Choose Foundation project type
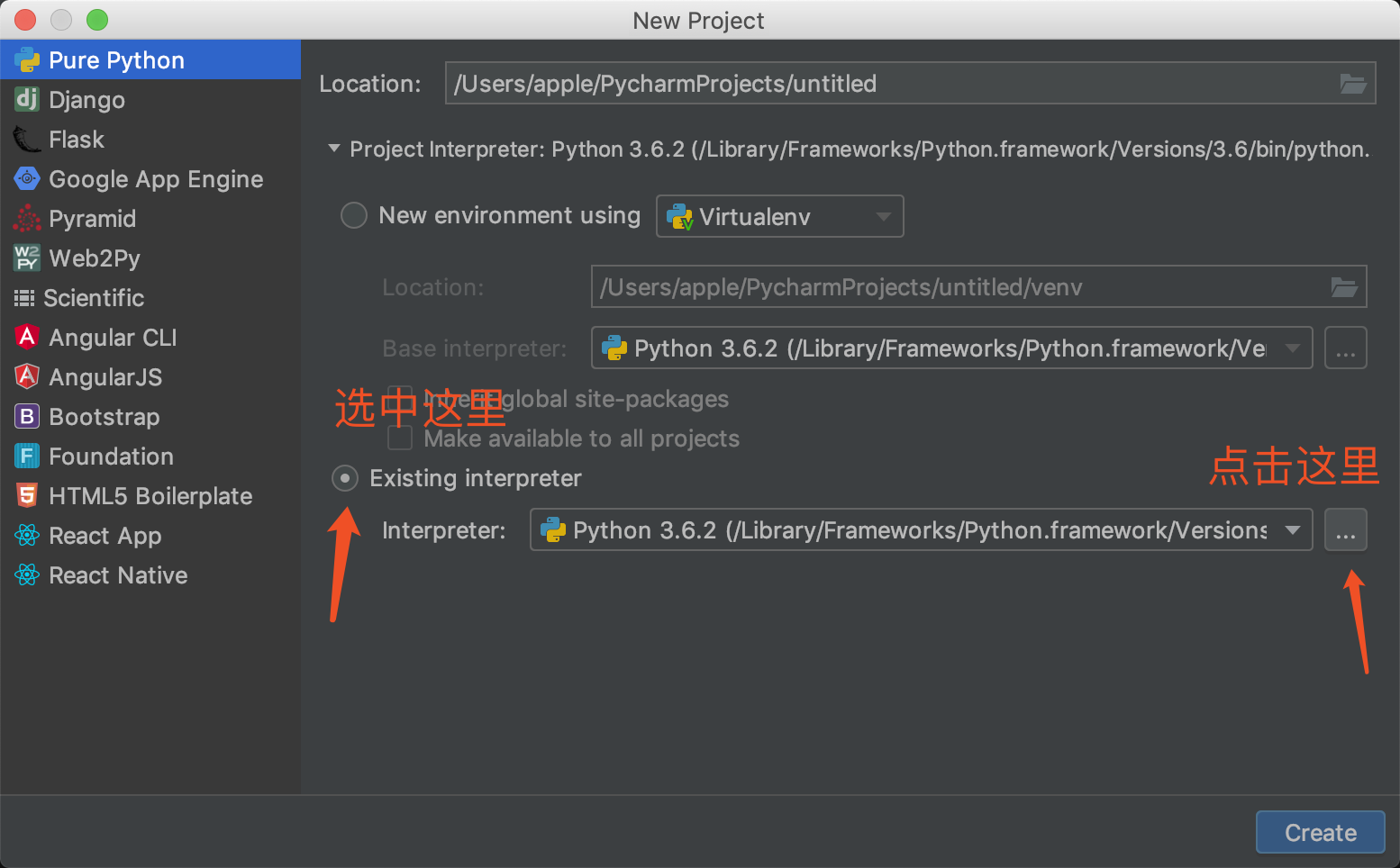The height and width of the screenshot is (868, 1400). [150, 457]
